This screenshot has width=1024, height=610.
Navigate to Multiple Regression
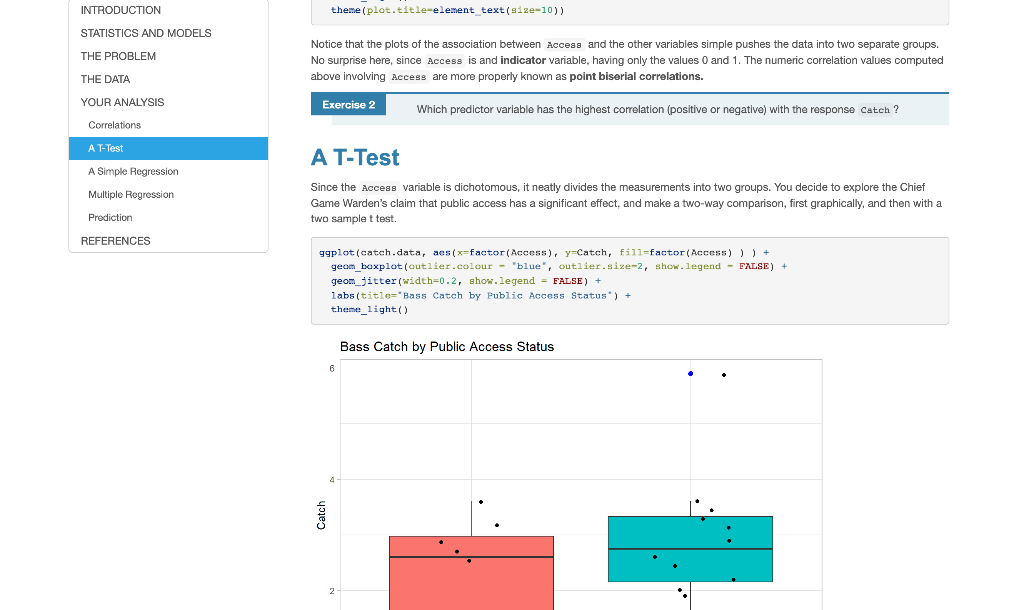pyautogui.click(x=130, y=194)
